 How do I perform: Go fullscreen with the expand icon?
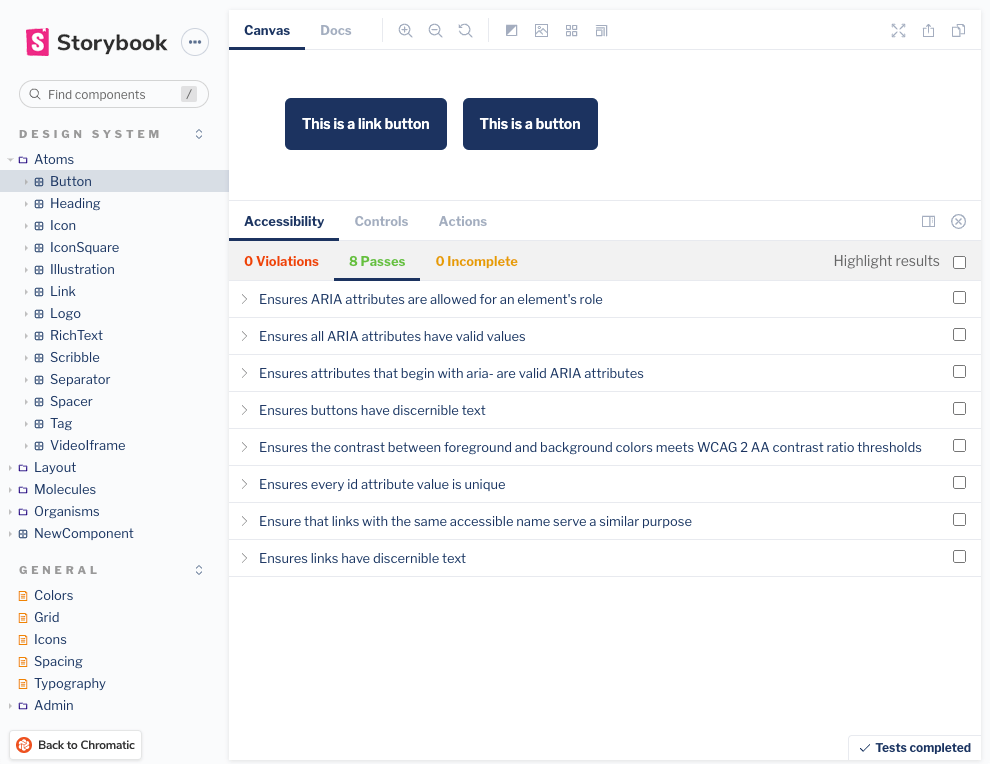(898, 30)
